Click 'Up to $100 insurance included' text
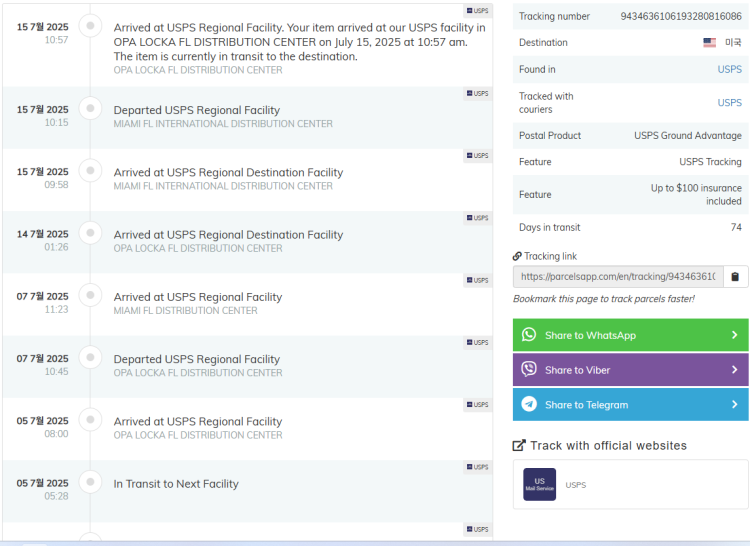The image size is (750, 546). pos(696,195)
